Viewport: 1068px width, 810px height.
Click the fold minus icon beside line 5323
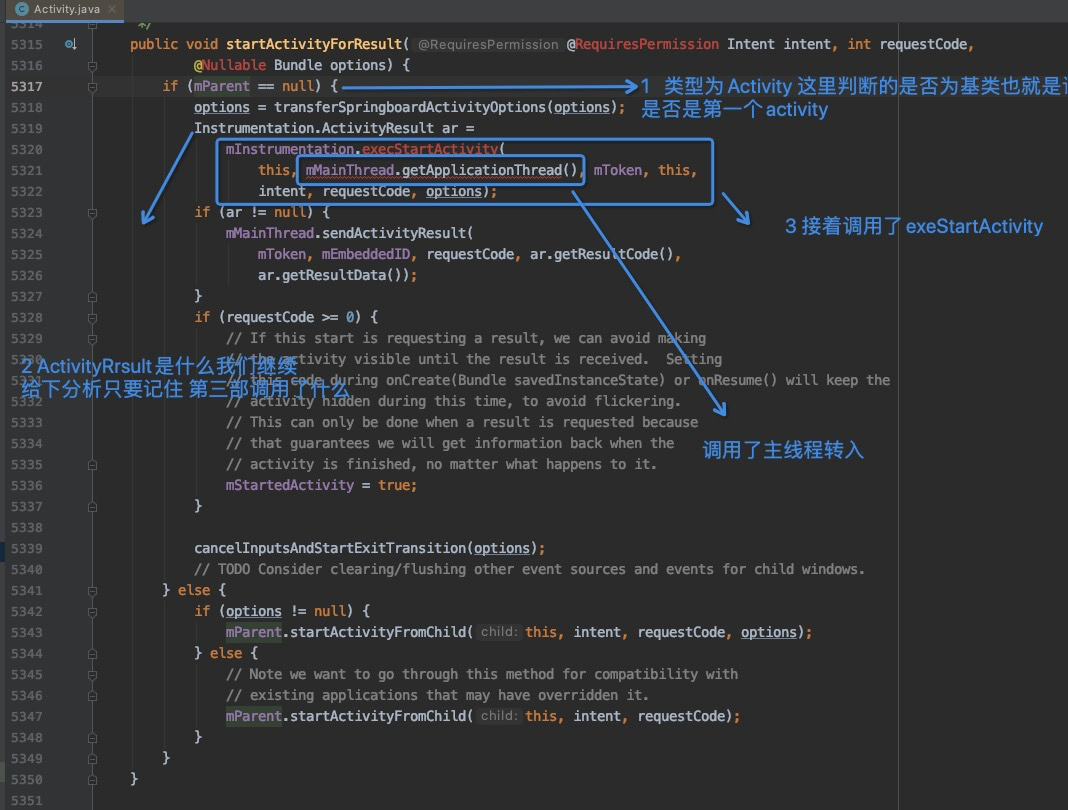pos(93,212)
